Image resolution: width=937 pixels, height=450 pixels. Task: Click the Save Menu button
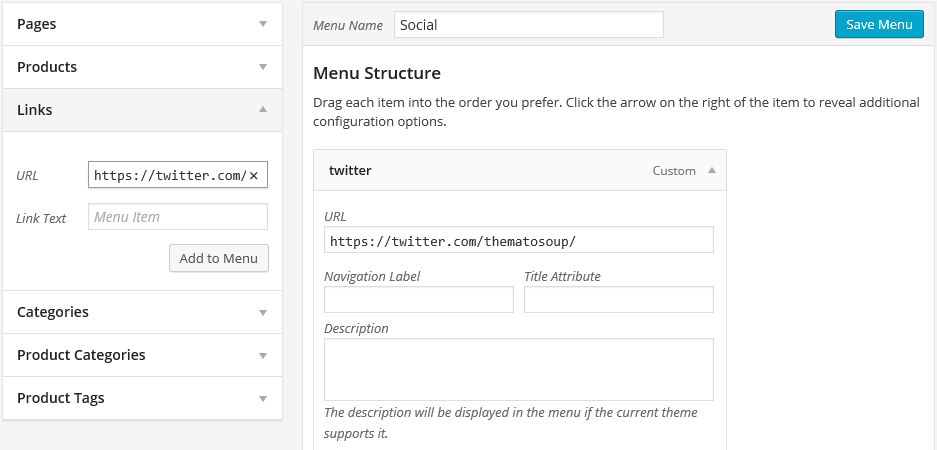pos(879,25)
